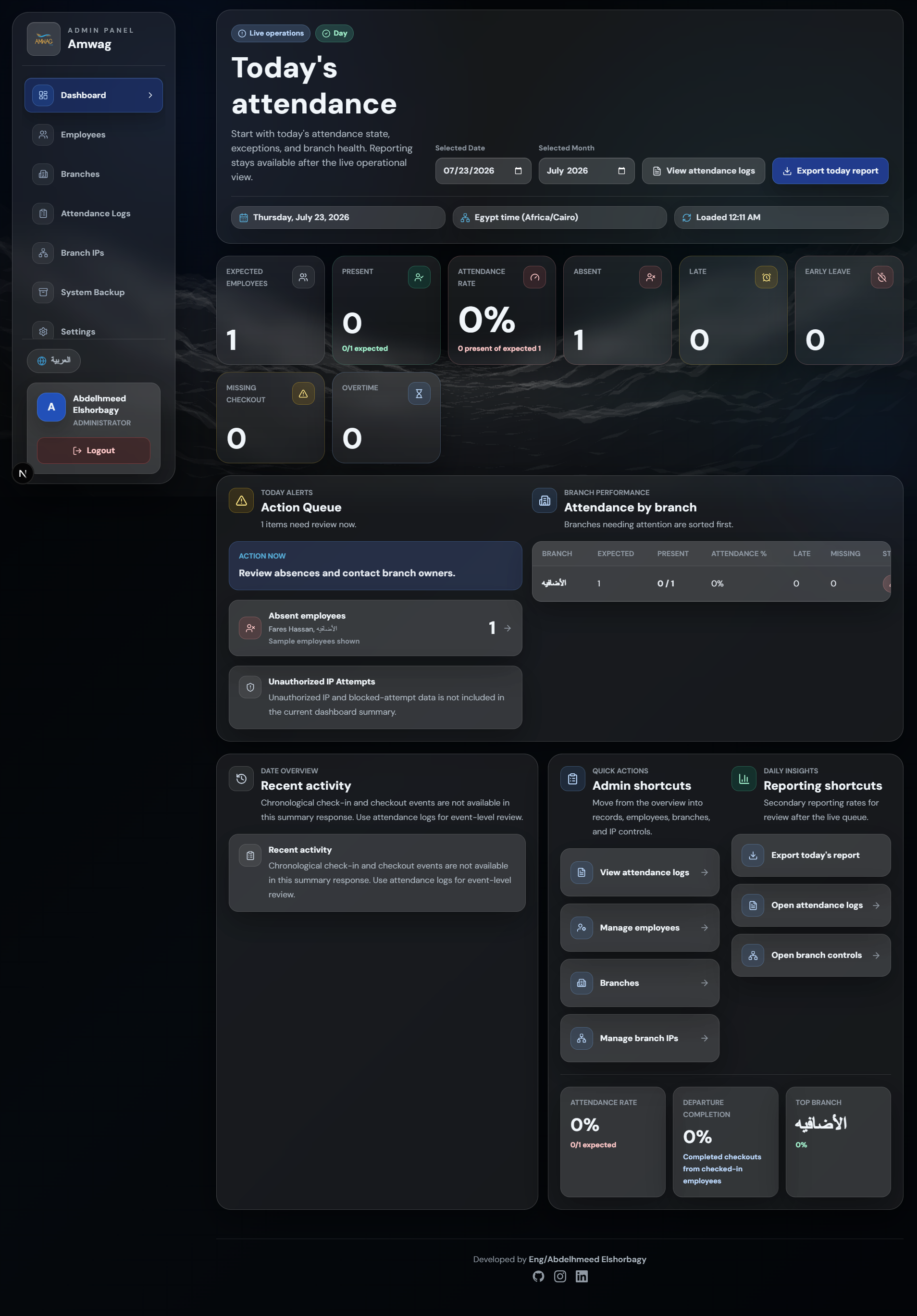Open Branches sidebar page
Viewport: 917px width, 1316px height.
click(93, 174)
